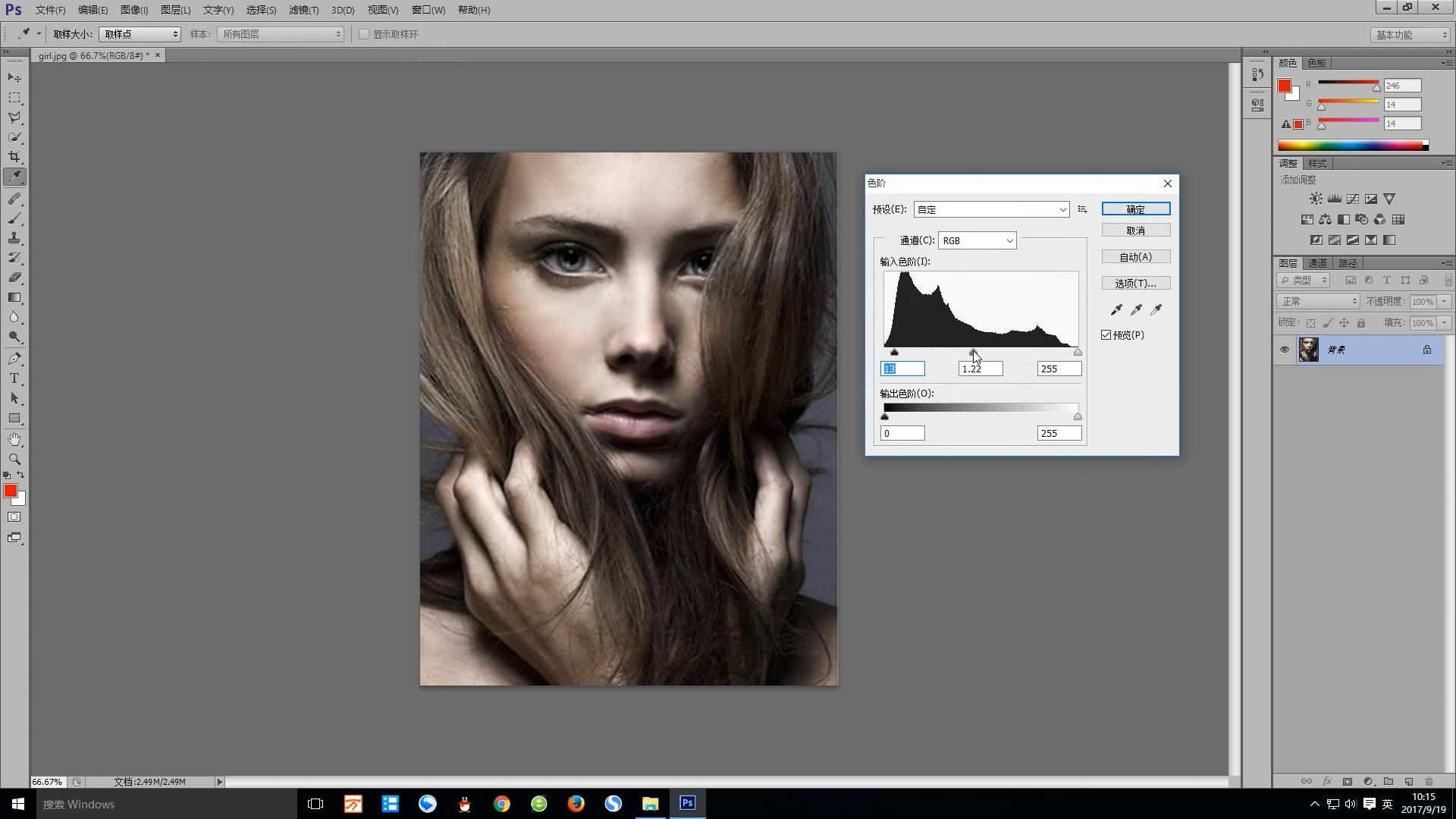The image size is (1456, 819).
Task: Add a Color Balance adjustment
Action: pos(1325,219)
